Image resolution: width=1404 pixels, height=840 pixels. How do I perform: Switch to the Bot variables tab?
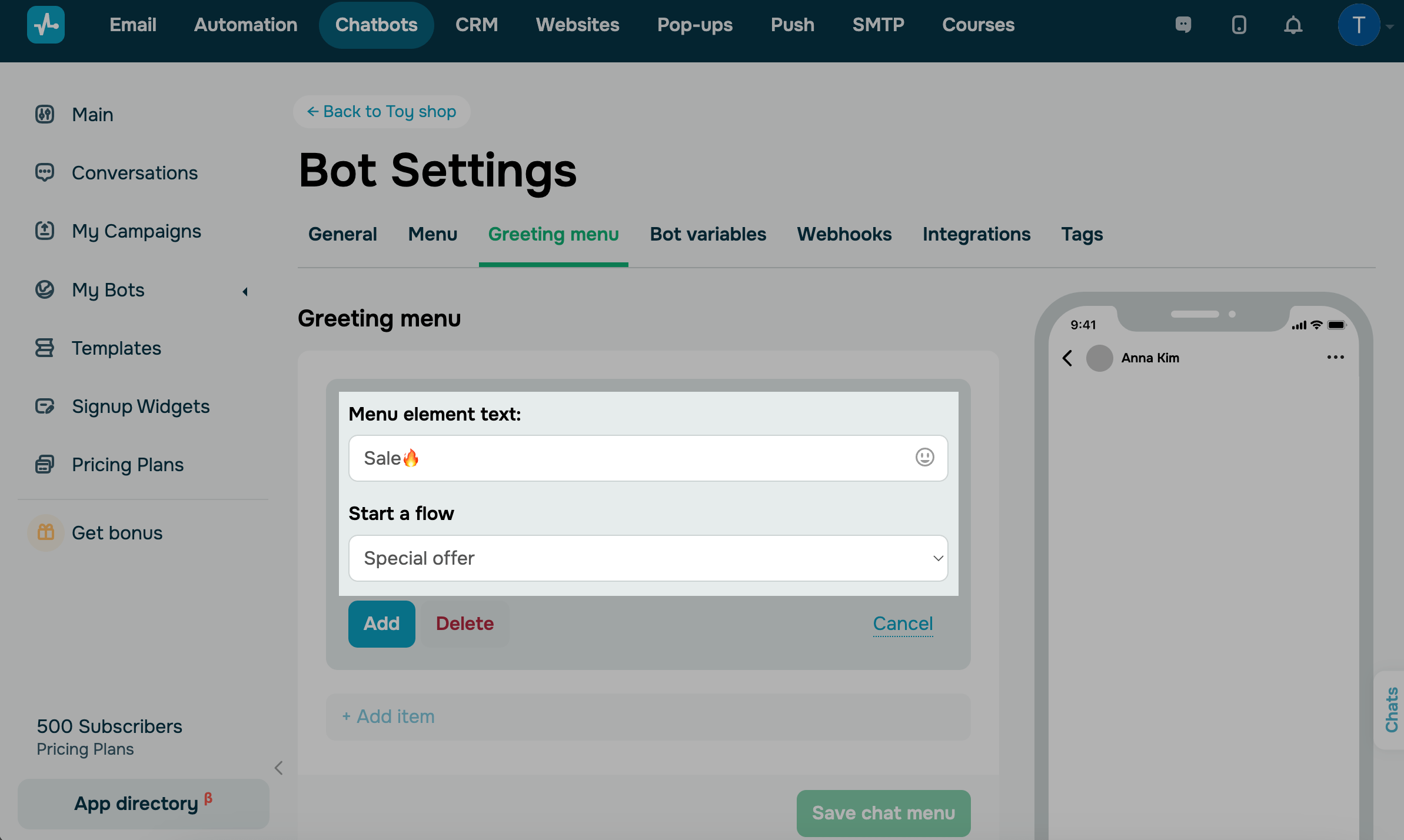(708, 234)
